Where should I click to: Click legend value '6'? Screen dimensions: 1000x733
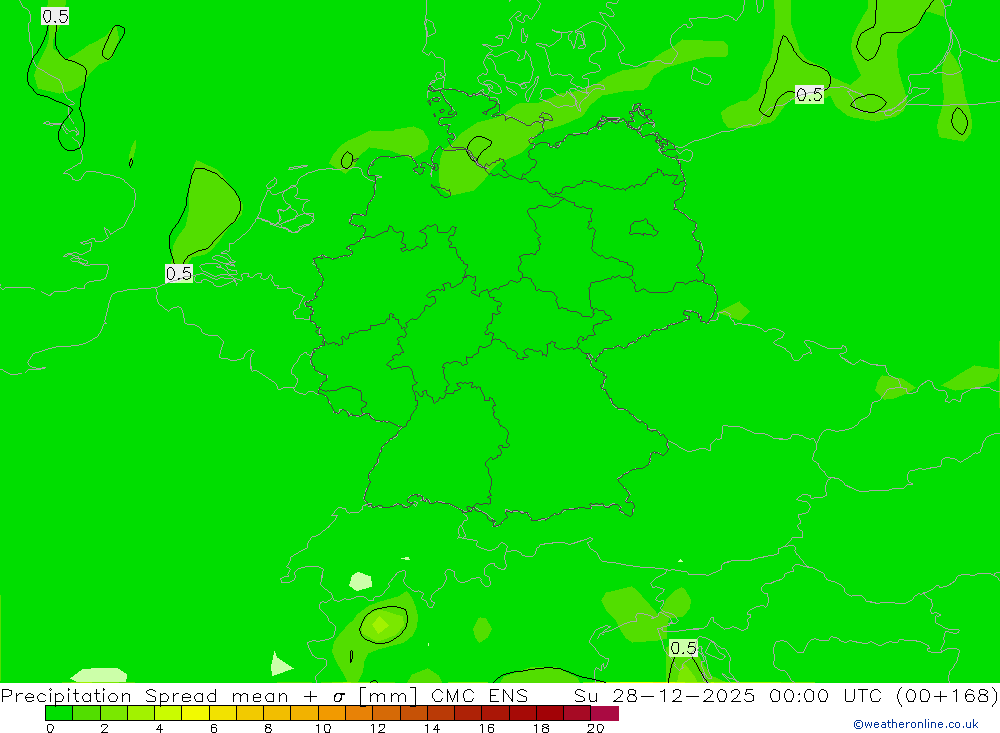tap(214, 728)
